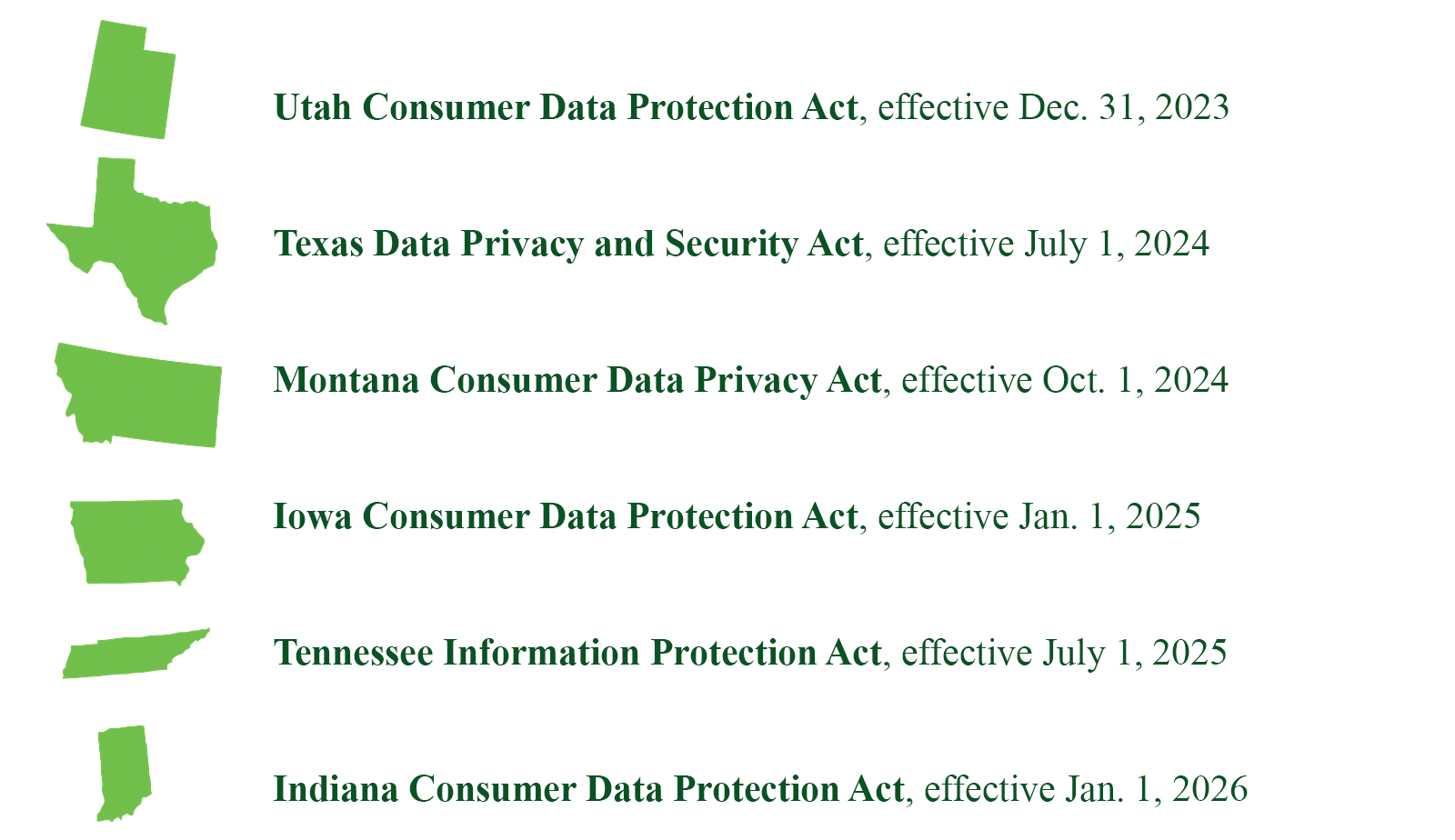This screenshot has width=1455, height=840.
Task: Click the Texas Data Privacy and Security Act title
Action: [x=568, y=244]
